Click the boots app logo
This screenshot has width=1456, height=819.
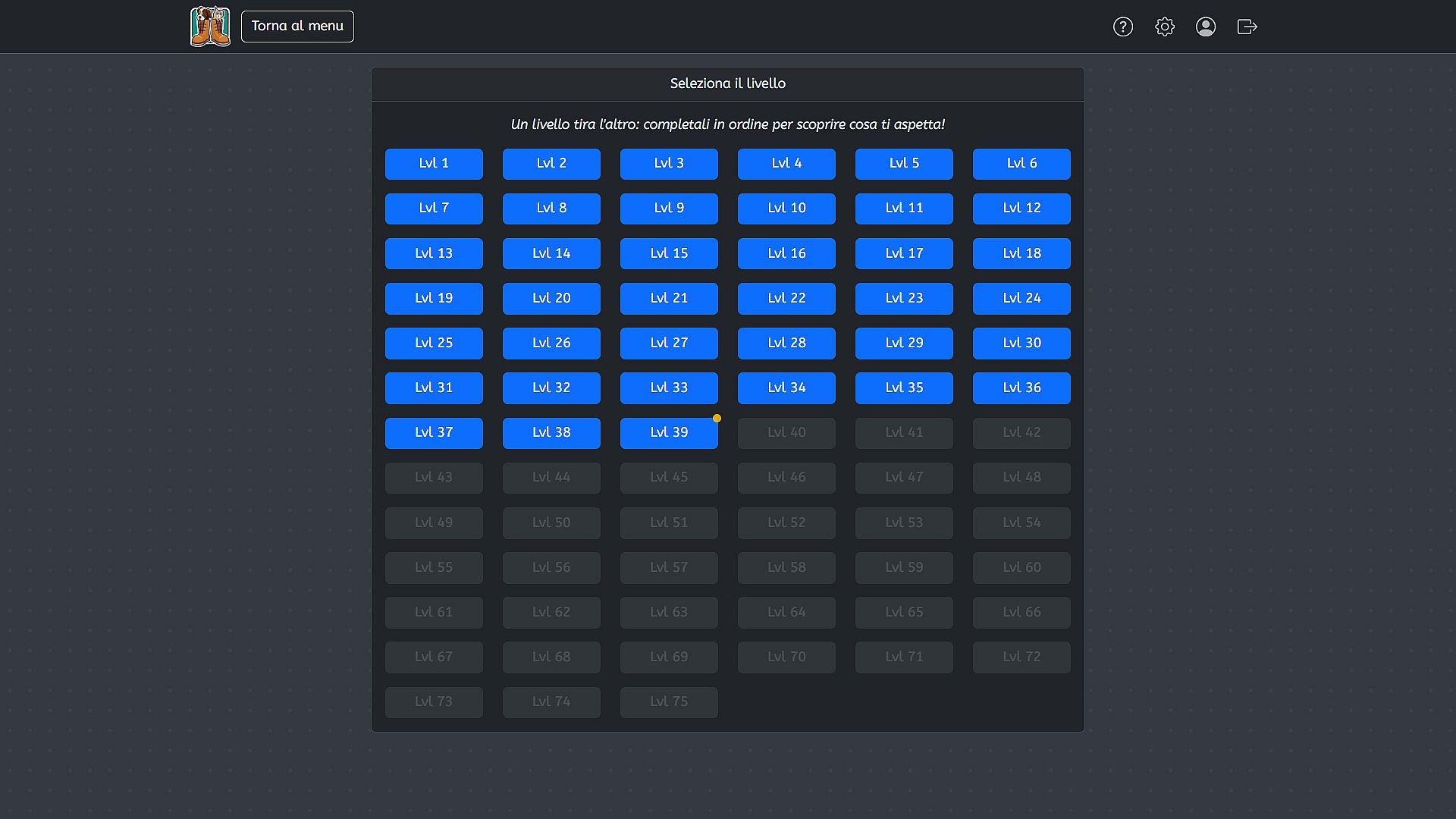[x=210, y=27]
